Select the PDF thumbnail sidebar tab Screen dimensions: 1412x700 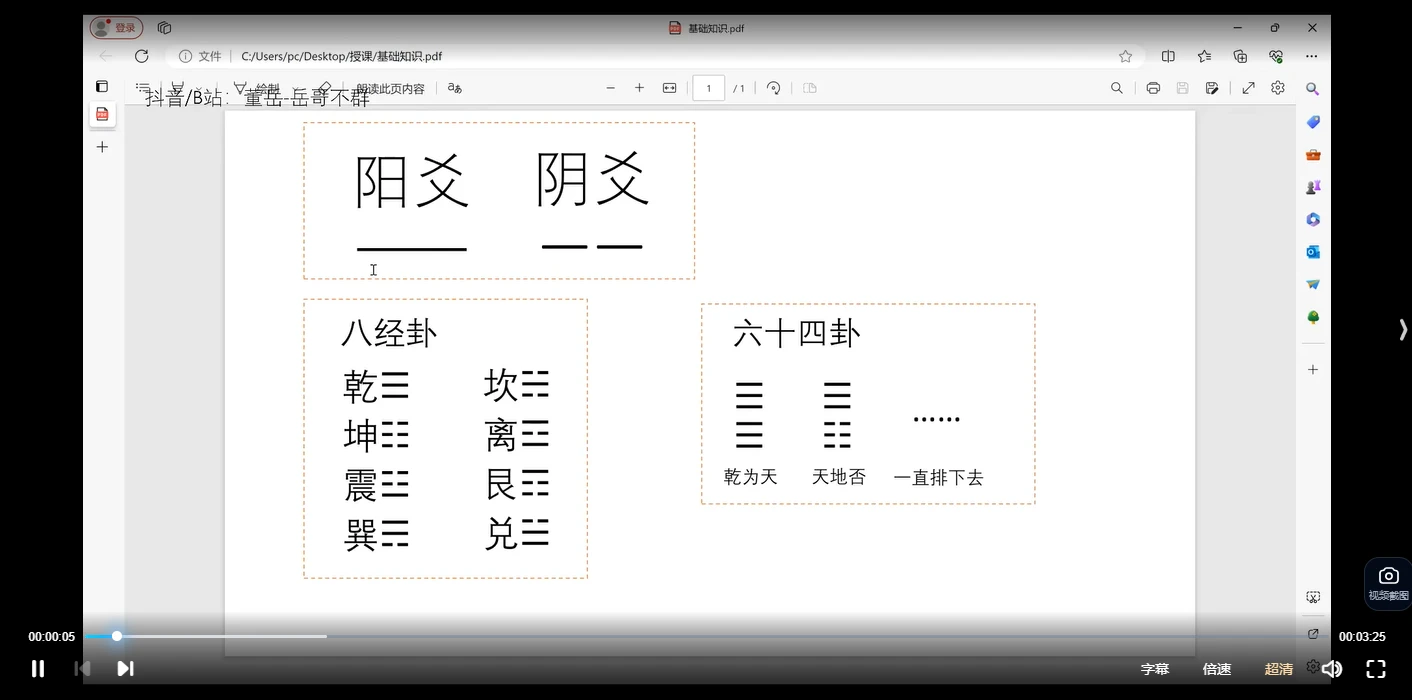coord(102,115)
